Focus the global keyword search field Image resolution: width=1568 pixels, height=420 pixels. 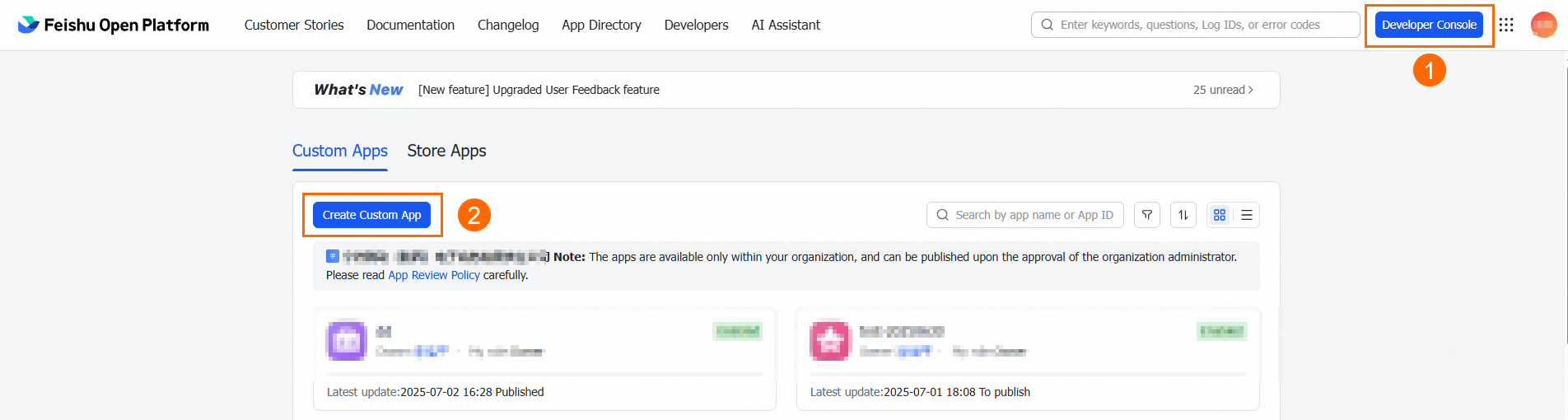click(x=1196, y=25)
